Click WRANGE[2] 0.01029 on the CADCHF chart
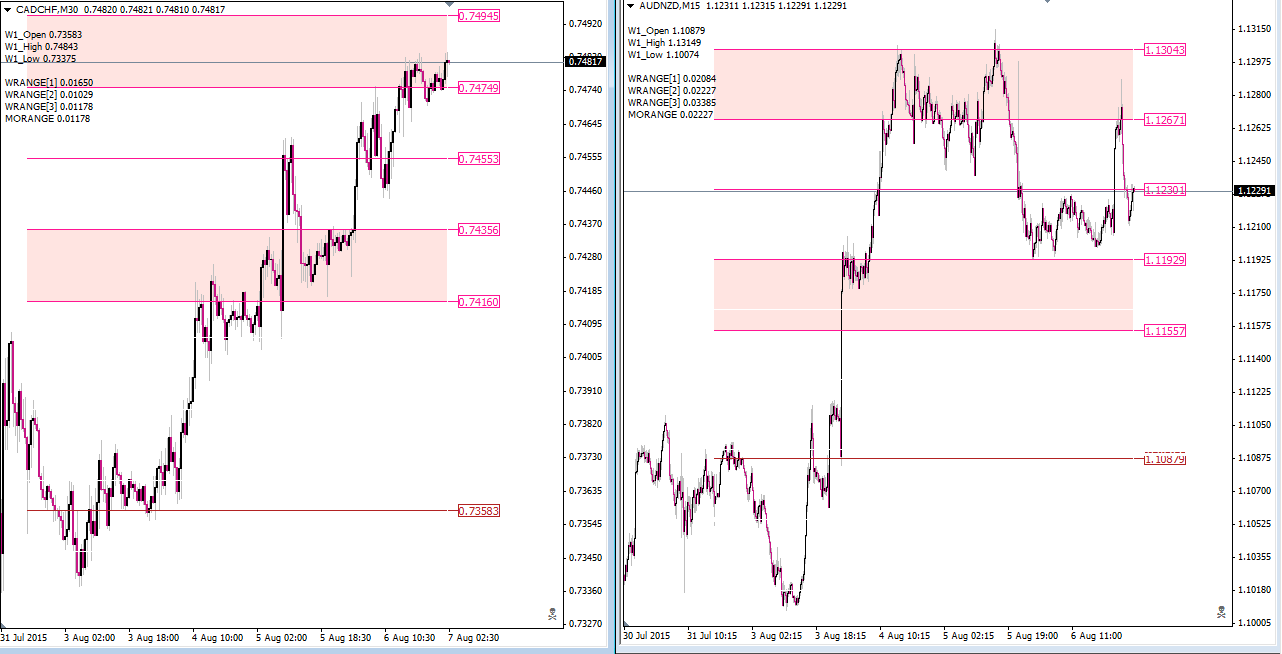The image size is (1282, 654). pyautogui.click(x=49, y=94)
